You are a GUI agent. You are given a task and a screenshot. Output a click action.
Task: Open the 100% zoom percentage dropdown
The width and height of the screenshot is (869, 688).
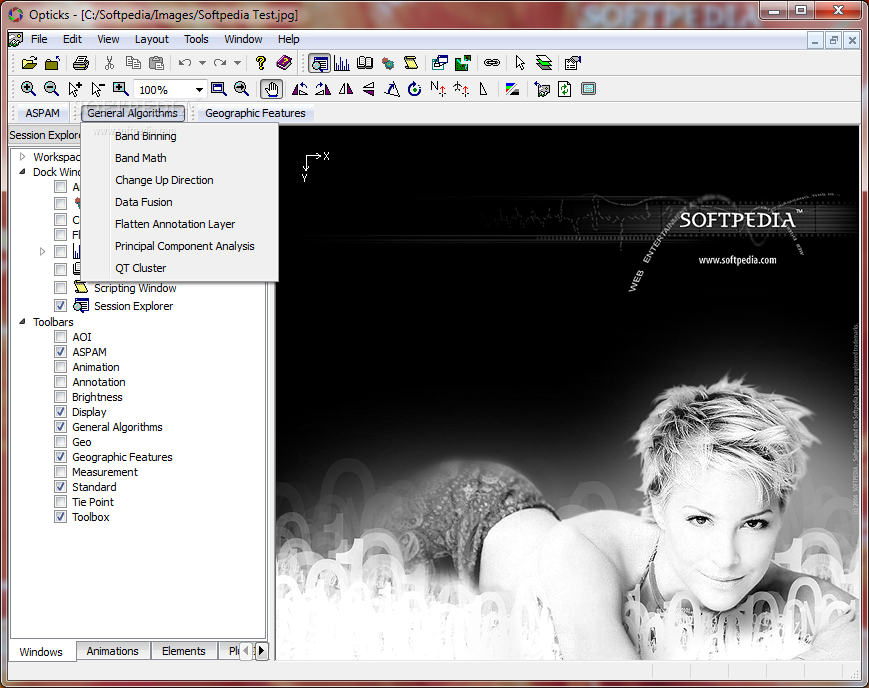point(198,90)
